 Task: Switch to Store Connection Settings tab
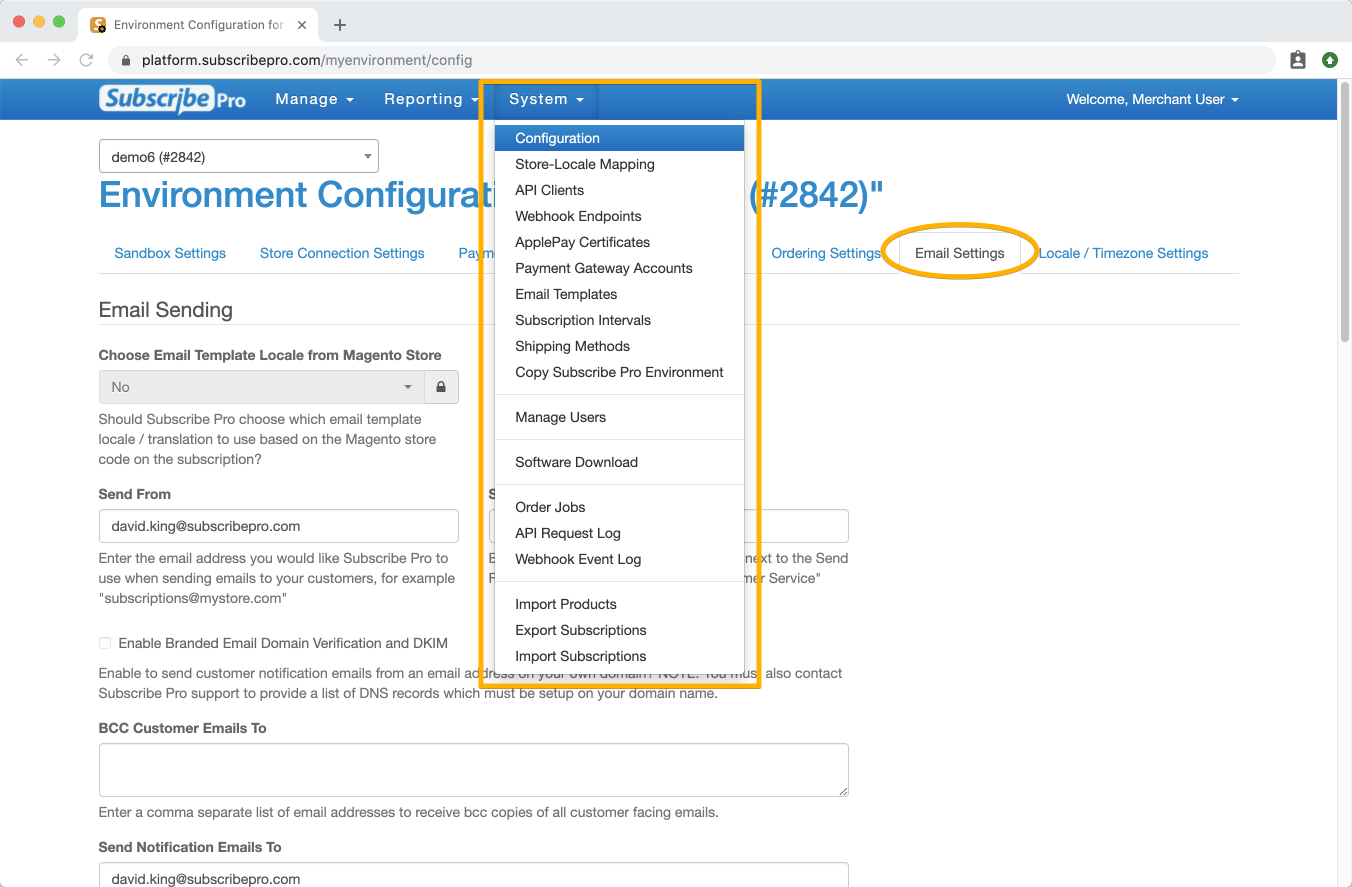click(342, 253)
